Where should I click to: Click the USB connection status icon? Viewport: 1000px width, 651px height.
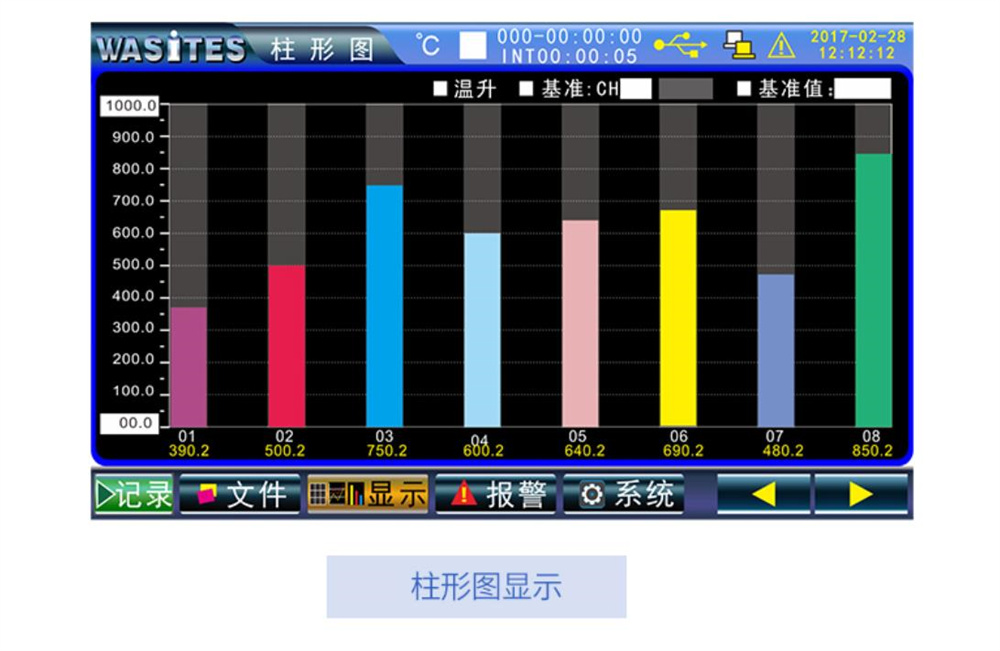coord(680,45)
